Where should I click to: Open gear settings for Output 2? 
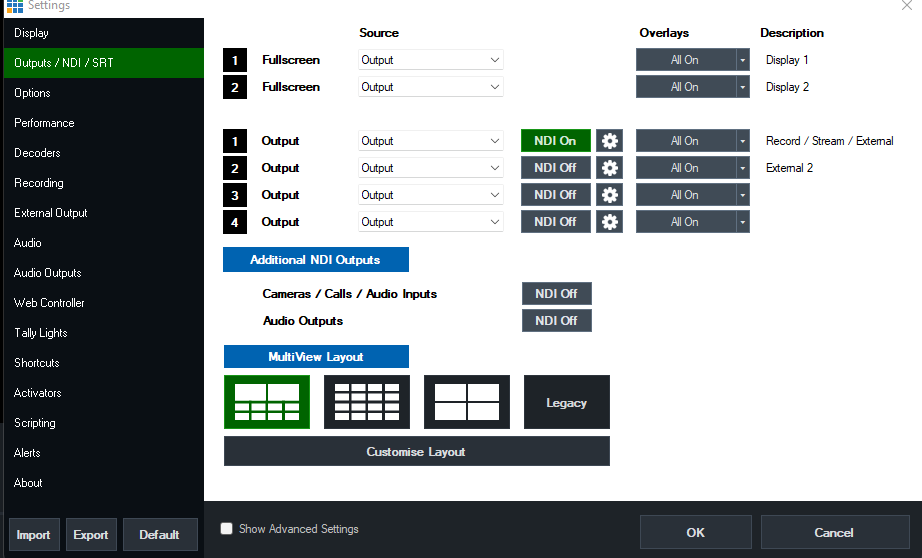pyautogui.click(x=609, y=168)
